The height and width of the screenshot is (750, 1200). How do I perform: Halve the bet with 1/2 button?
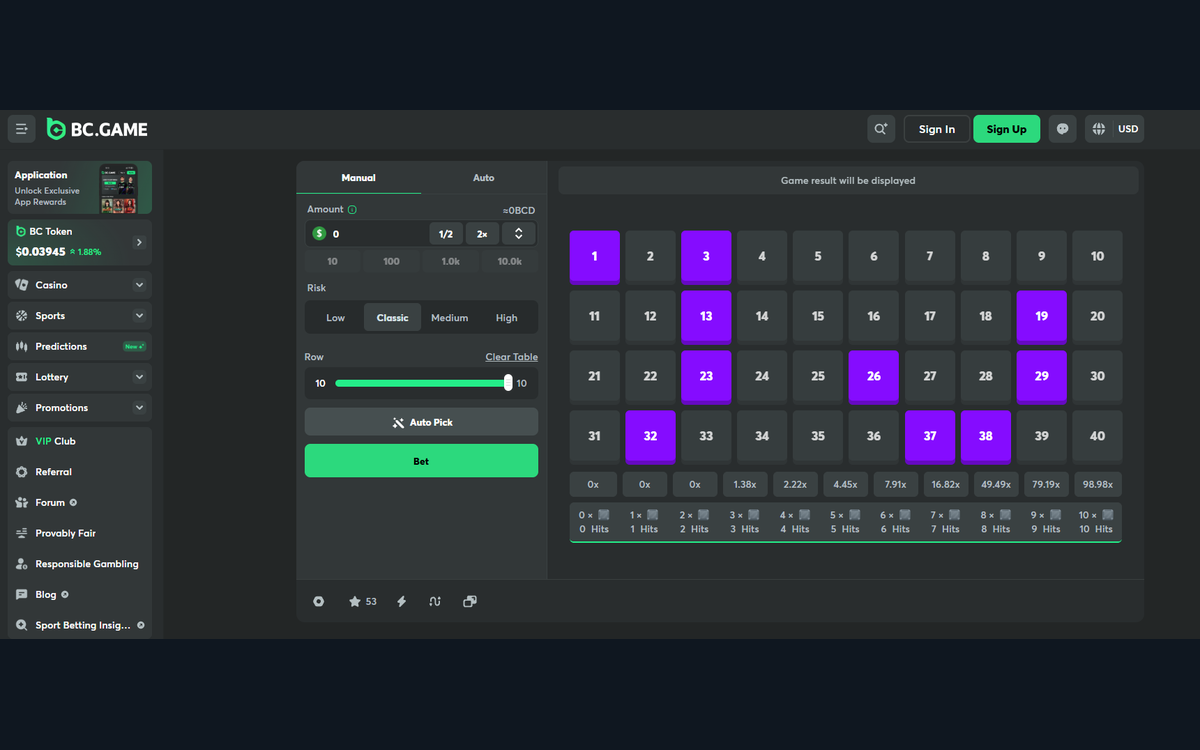446,234
